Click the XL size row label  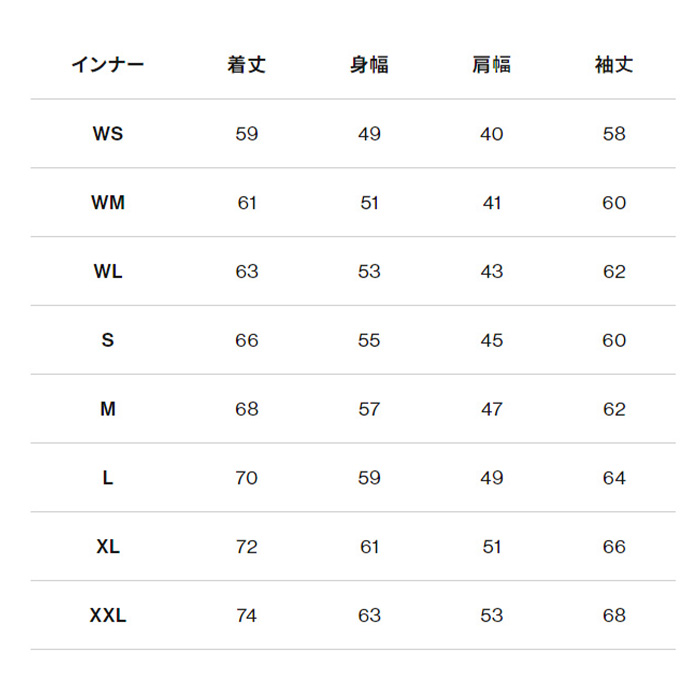[x=108, y=547]
